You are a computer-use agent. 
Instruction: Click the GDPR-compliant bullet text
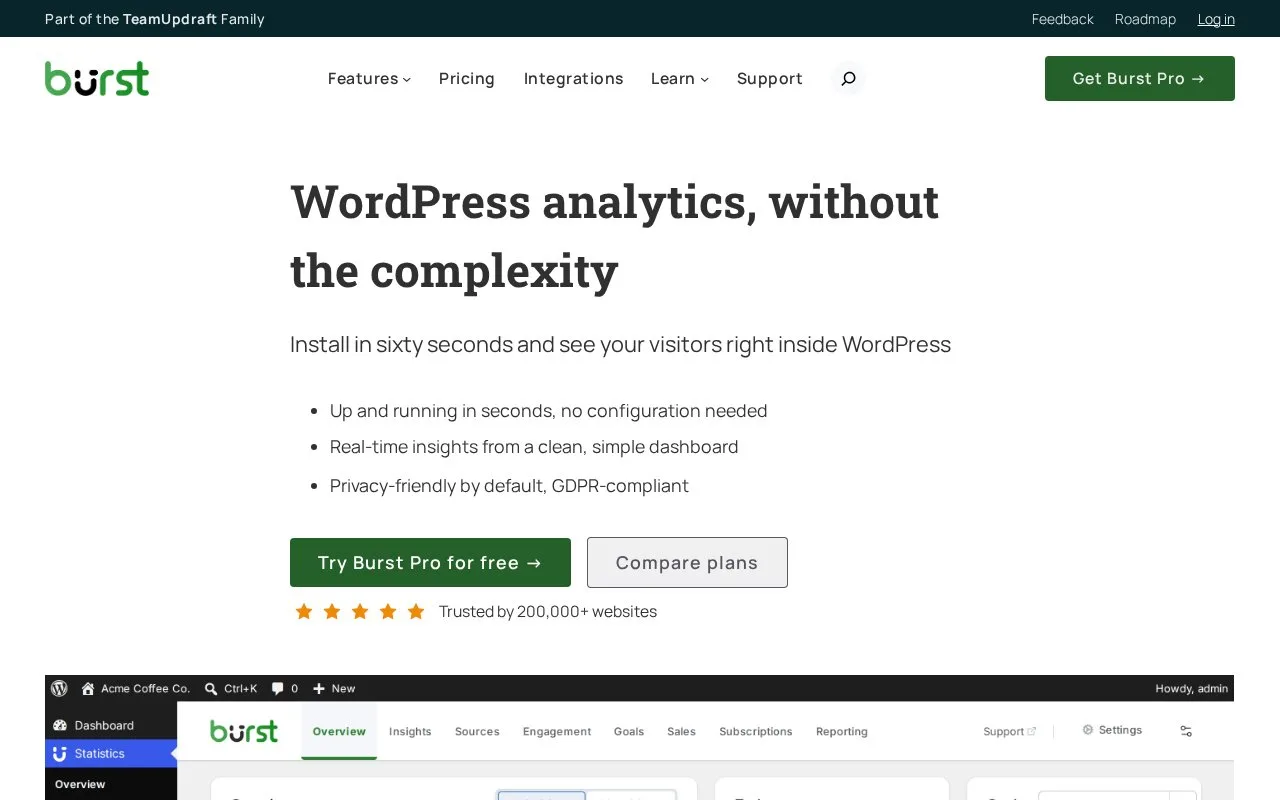coord(509,486)
